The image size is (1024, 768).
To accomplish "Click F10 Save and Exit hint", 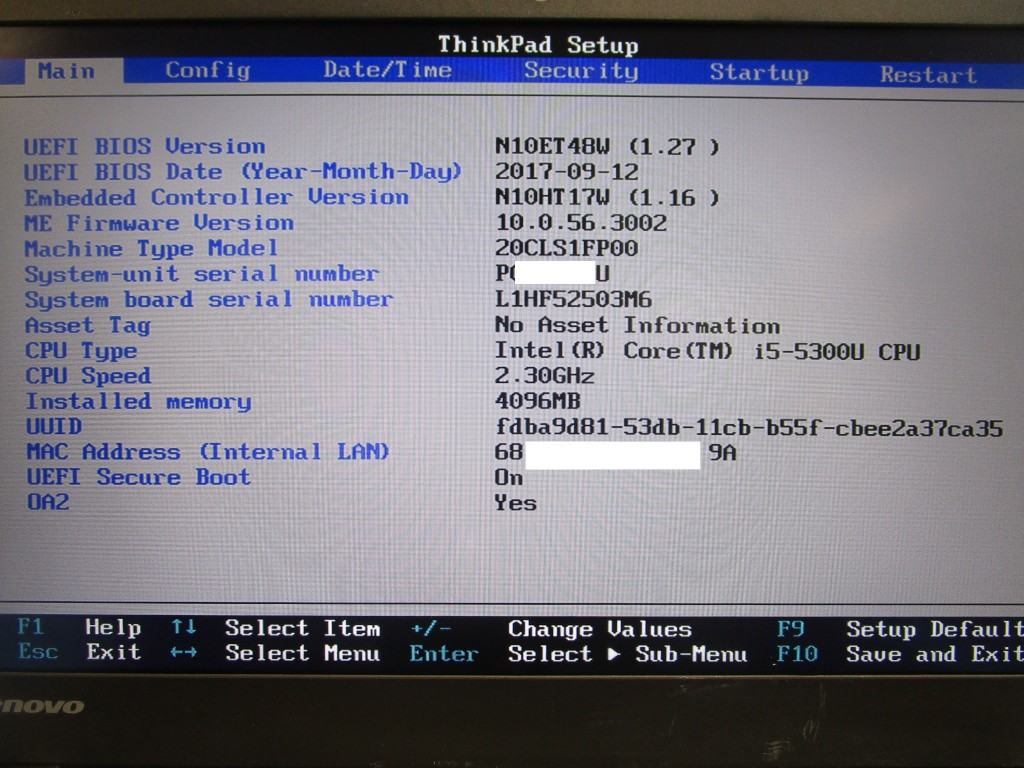I will 900,654.
